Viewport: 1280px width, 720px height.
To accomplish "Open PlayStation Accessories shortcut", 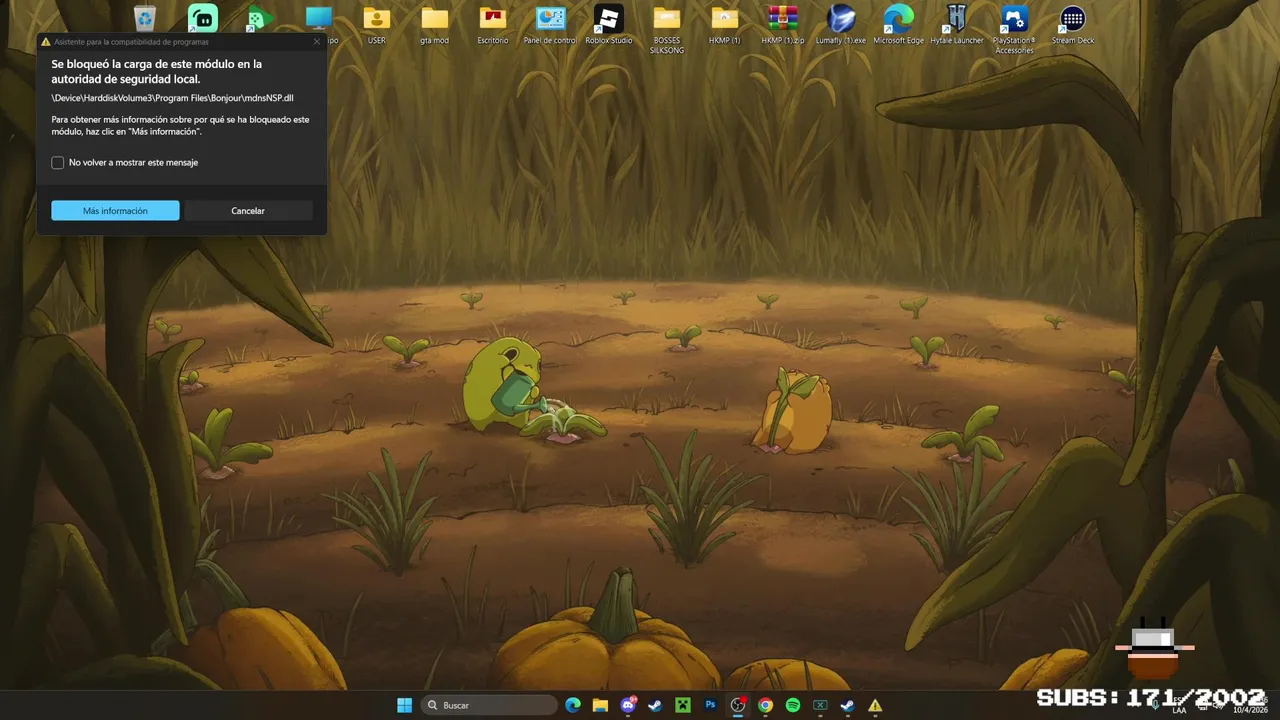I will [1014, 29].
